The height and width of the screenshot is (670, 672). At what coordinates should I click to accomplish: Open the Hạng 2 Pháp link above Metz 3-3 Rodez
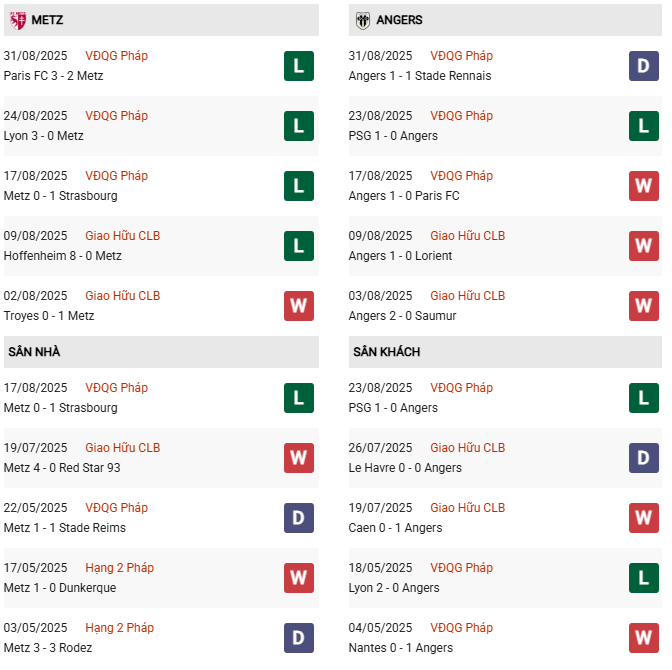120,628
